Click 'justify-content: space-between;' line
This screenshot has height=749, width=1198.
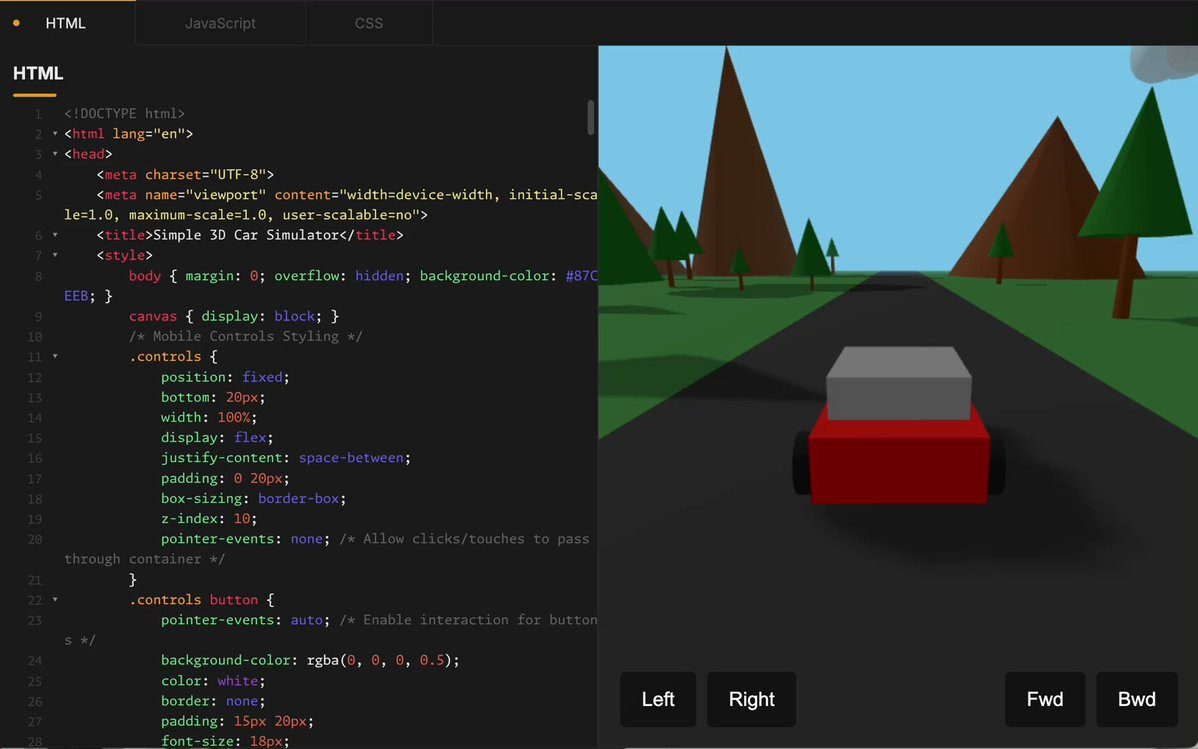point(286,458)
